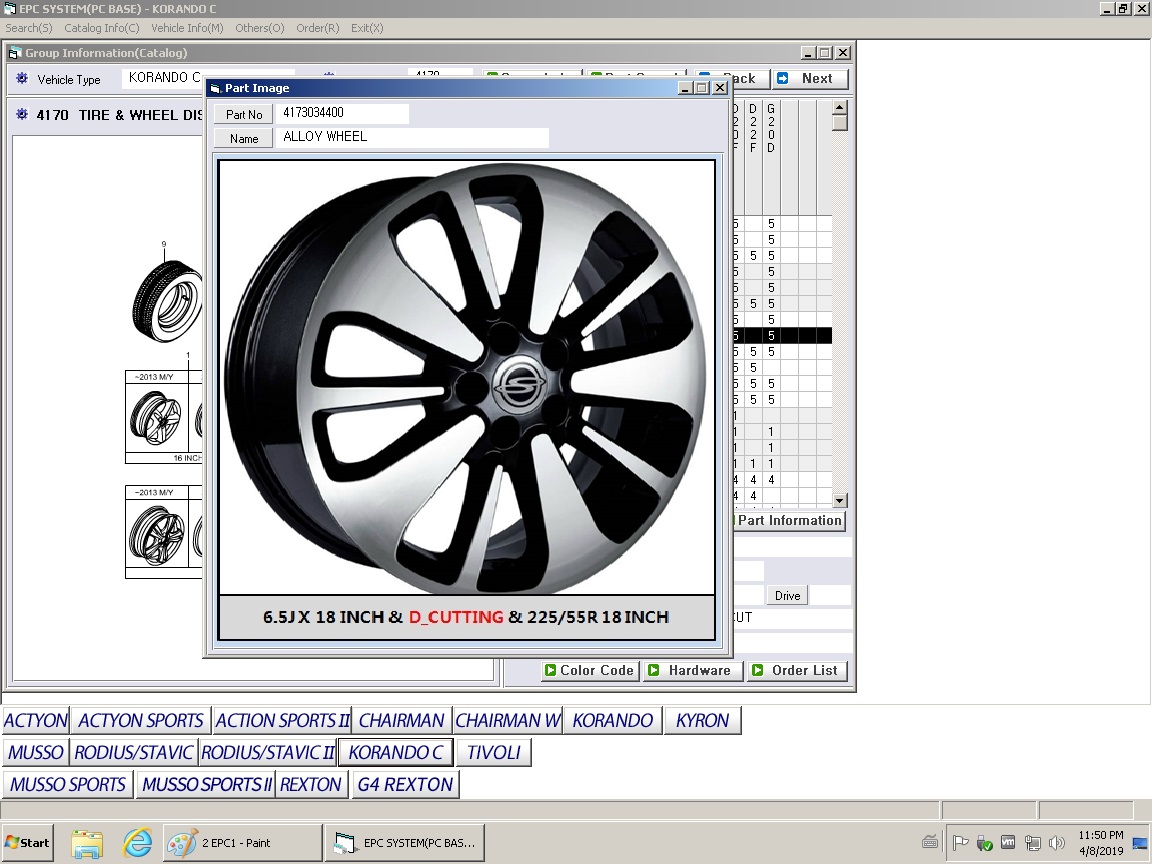Click the Order List green arrow icon
1152x864 pixels.
(x=757, y=670)
